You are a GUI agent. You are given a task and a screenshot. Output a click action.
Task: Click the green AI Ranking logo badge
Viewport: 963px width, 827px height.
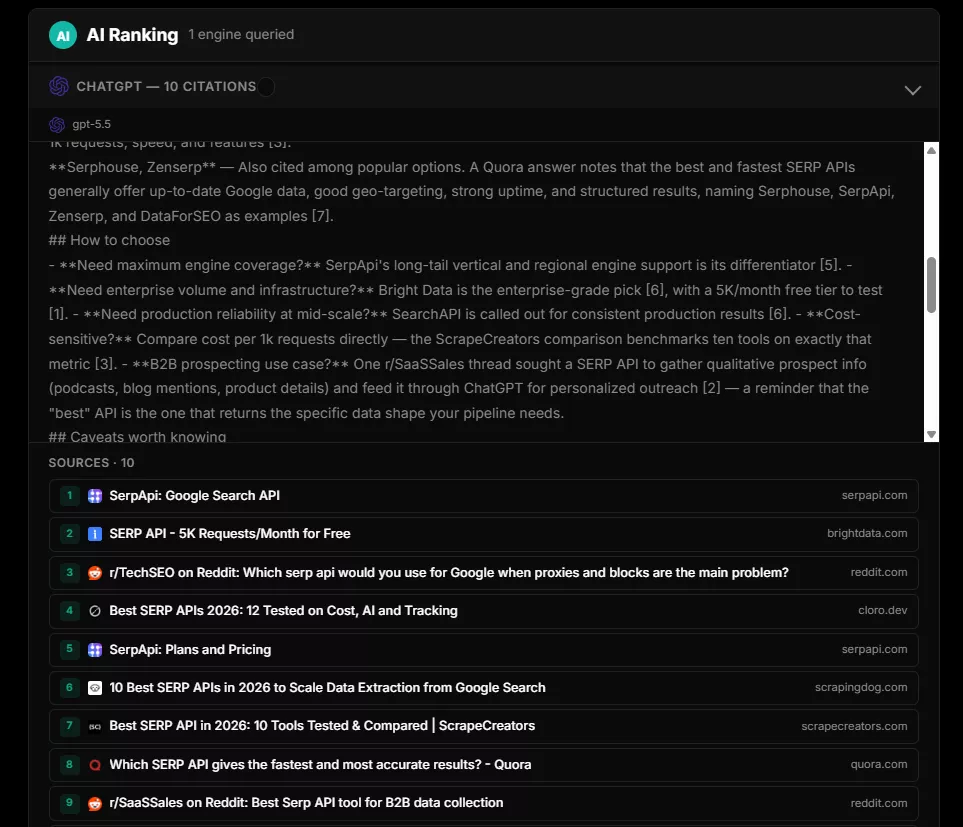click(63, 35)
